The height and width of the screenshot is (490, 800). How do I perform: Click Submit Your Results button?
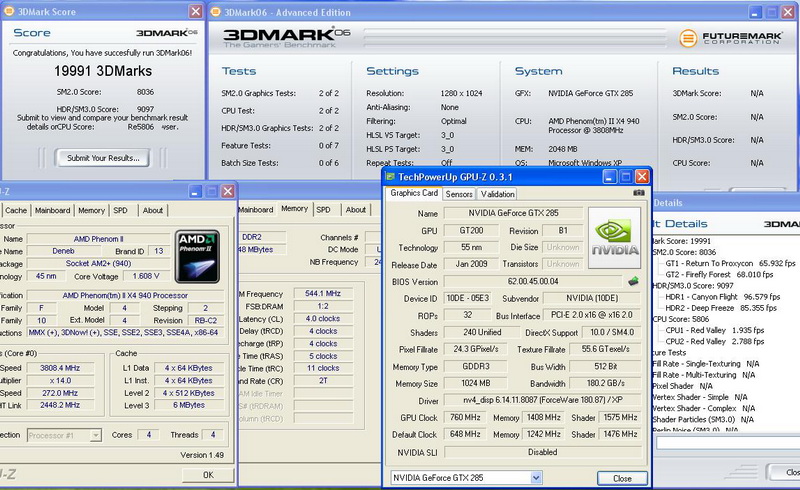(x=103, y=158)
